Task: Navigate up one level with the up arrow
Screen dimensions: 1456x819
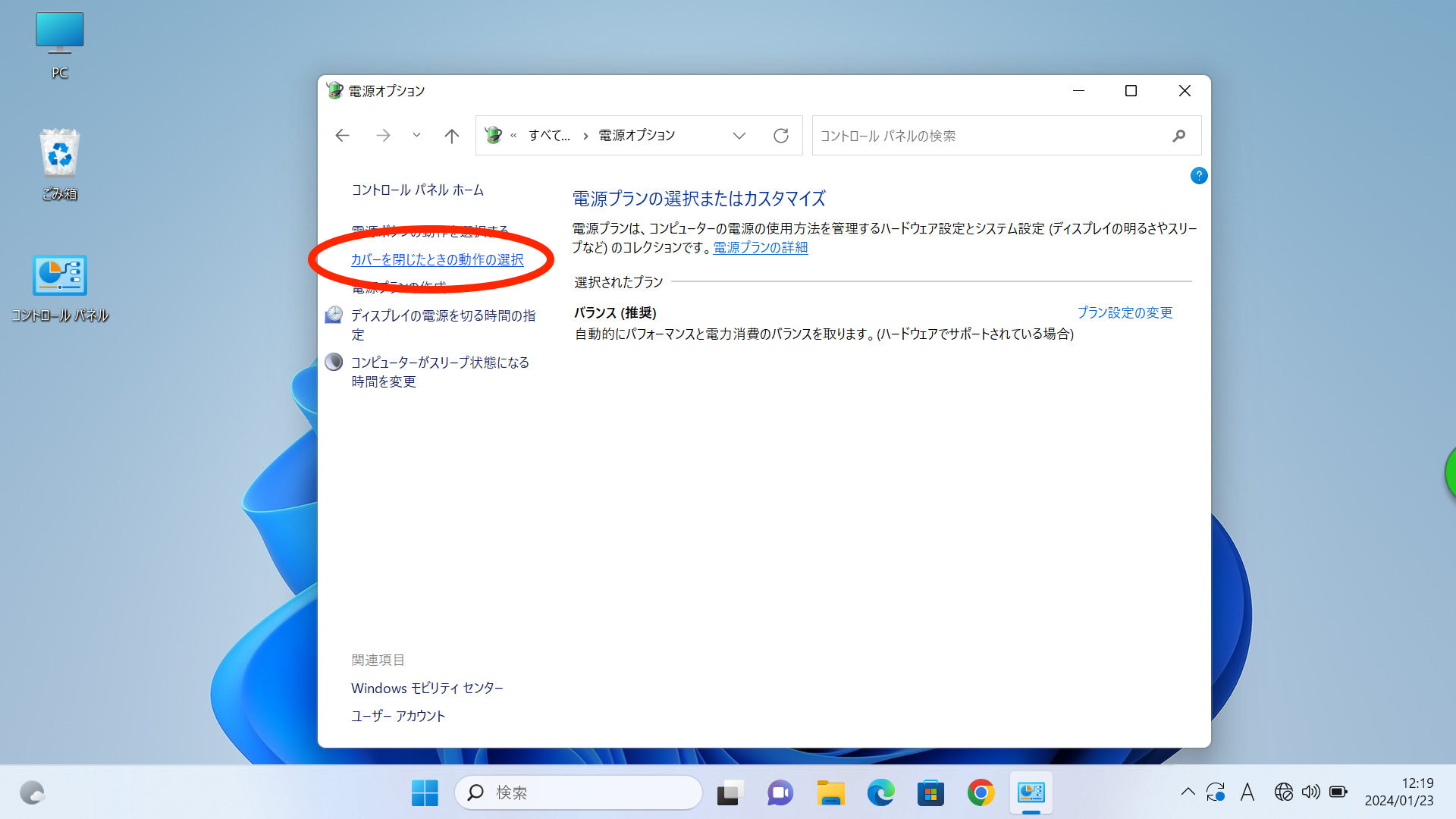Action: point(451,135)
